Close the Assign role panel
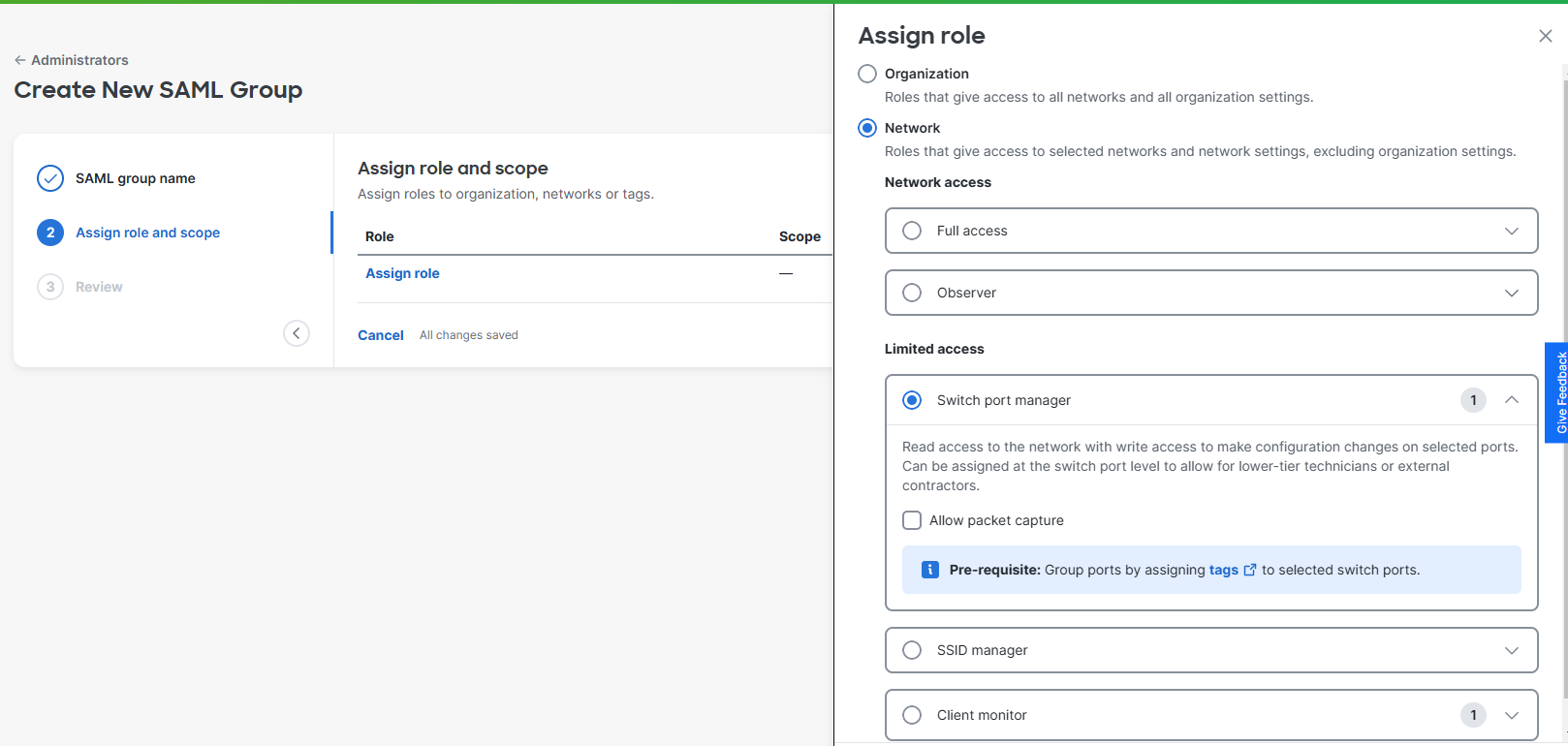The height and width of the screenshot is (746, 1568). (1545, 36)
